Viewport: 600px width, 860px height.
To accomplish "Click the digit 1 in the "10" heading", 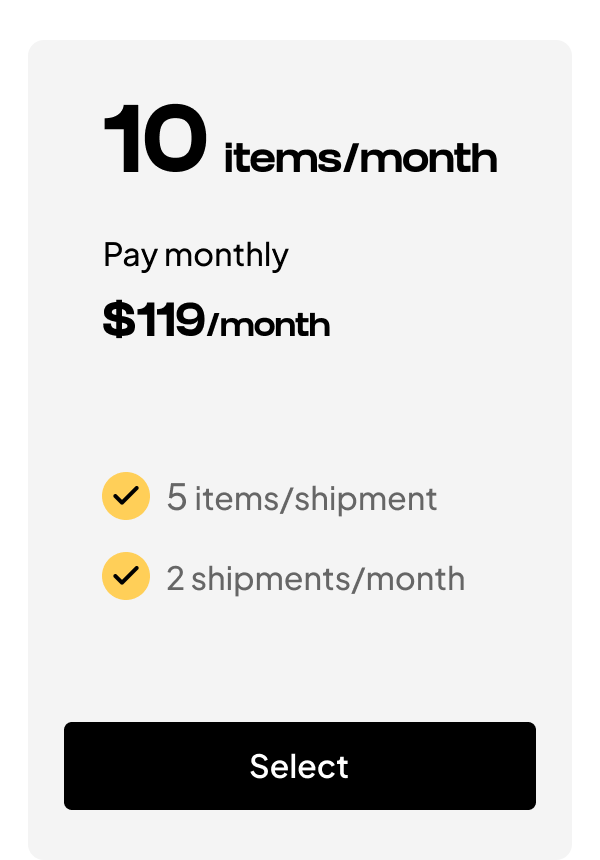I will [123, 141].
